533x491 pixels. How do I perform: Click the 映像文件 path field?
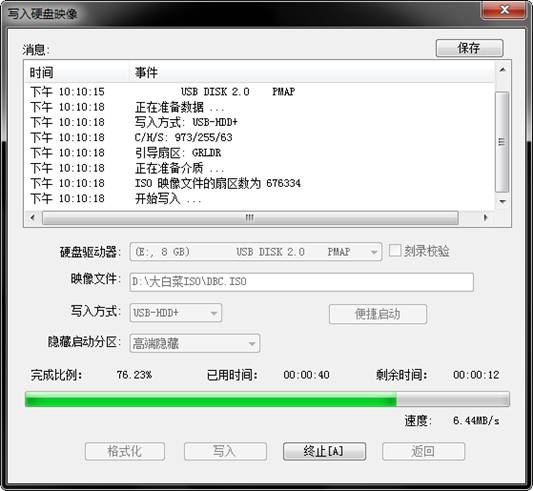[301, 282]
